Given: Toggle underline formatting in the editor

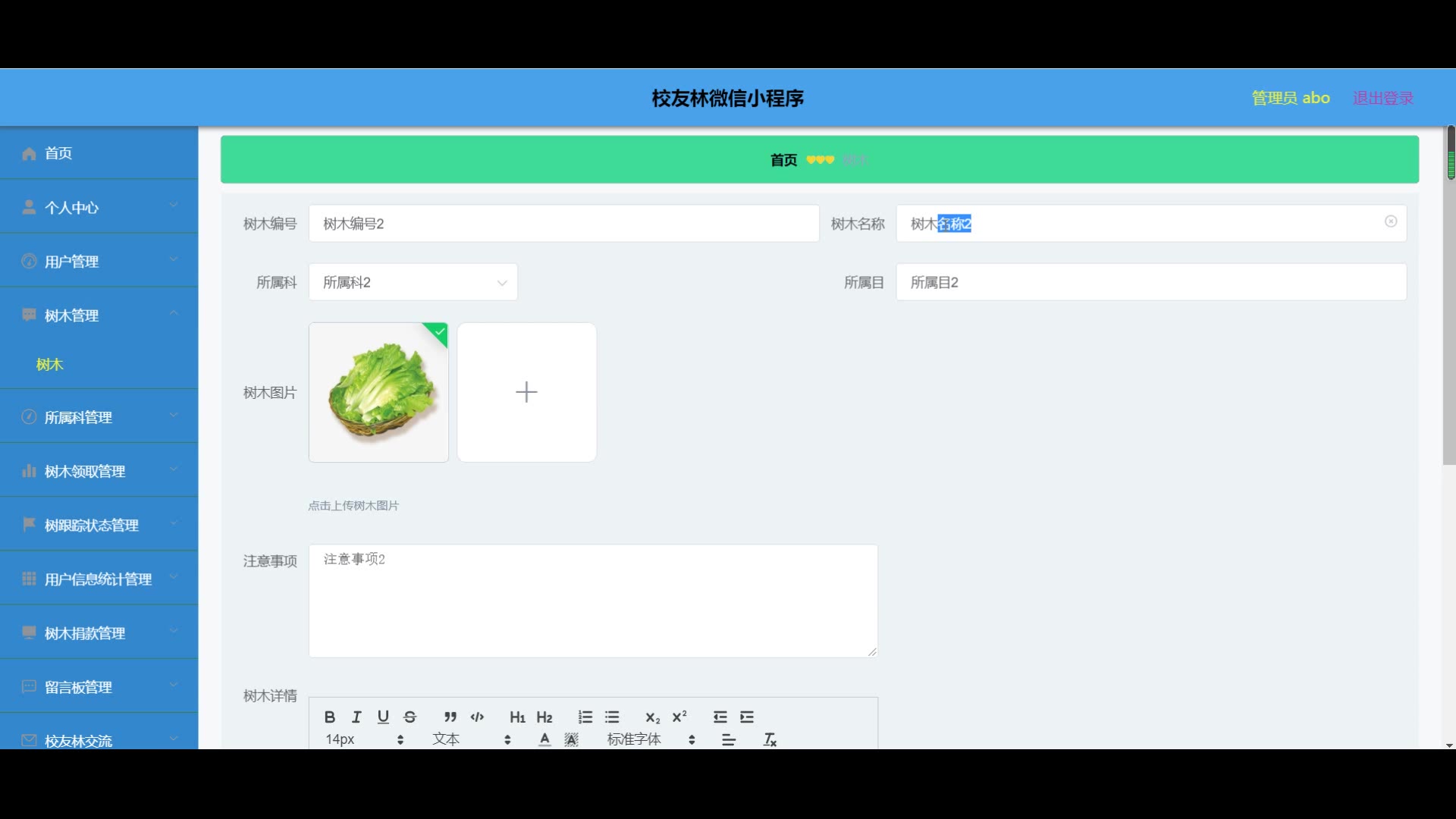Looking at the screenshot, I should click(x=383, y=717).
